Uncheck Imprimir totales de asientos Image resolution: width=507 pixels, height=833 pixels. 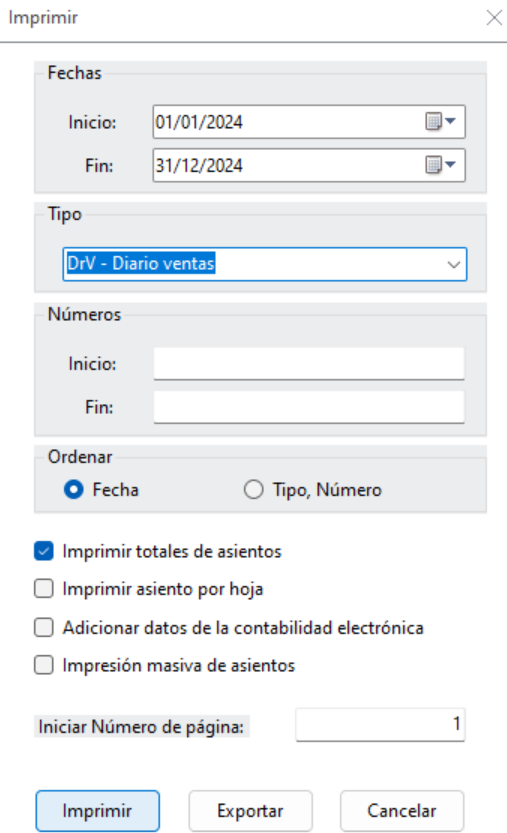pyautogui.click(x=44, y=551)
